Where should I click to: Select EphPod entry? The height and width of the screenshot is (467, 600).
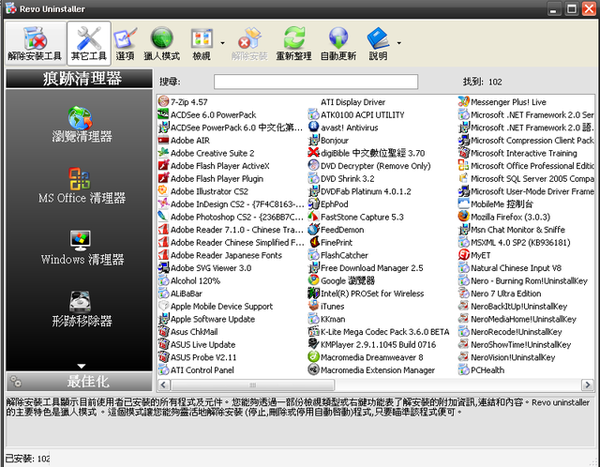328,204
